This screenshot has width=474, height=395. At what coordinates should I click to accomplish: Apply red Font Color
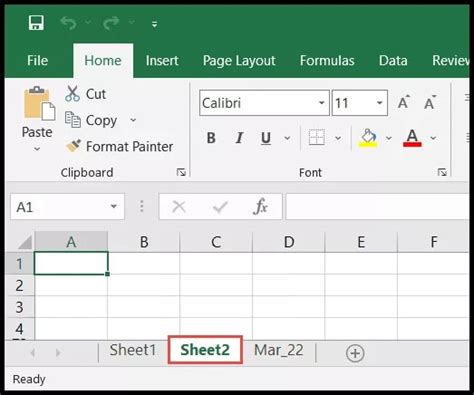pos(412,138)
